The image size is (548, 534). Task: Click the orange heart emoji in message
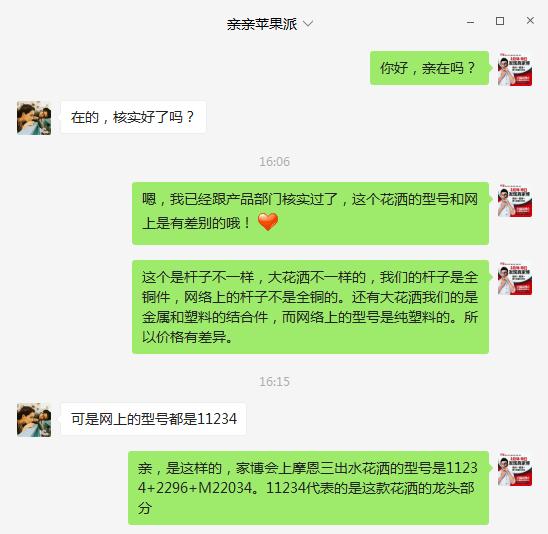point(268,222)
